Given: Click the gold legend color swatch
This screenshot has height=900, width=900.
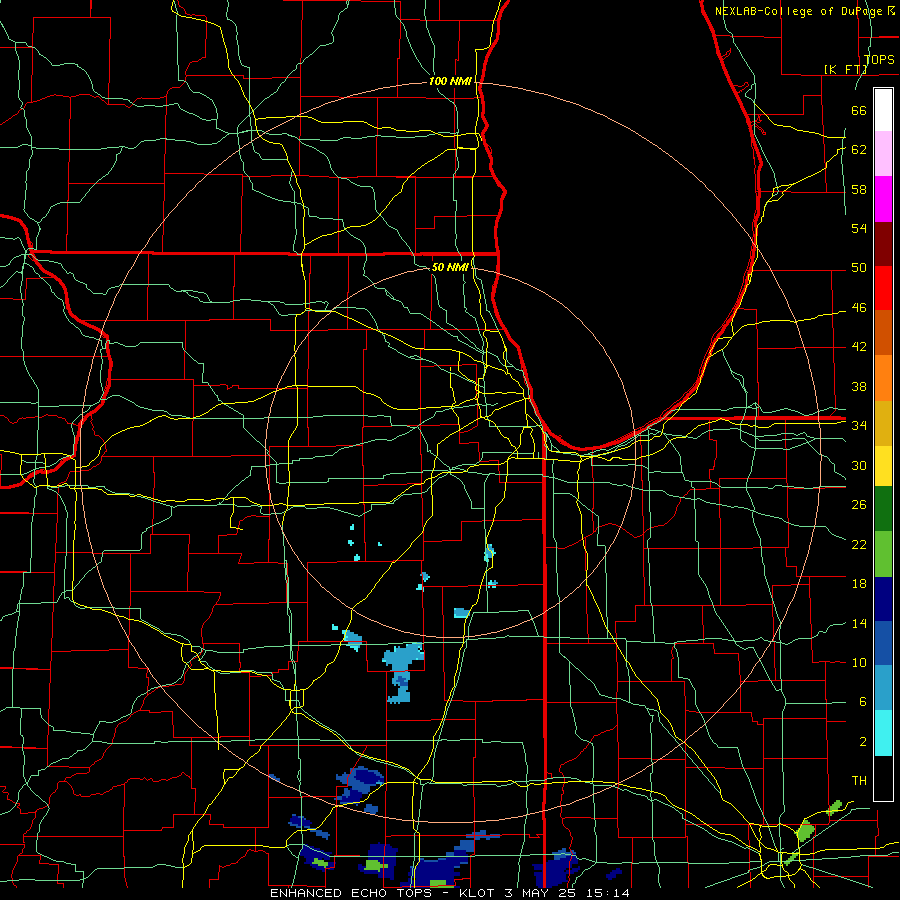Looking at the screenshot, I should [x=883, y=423].
